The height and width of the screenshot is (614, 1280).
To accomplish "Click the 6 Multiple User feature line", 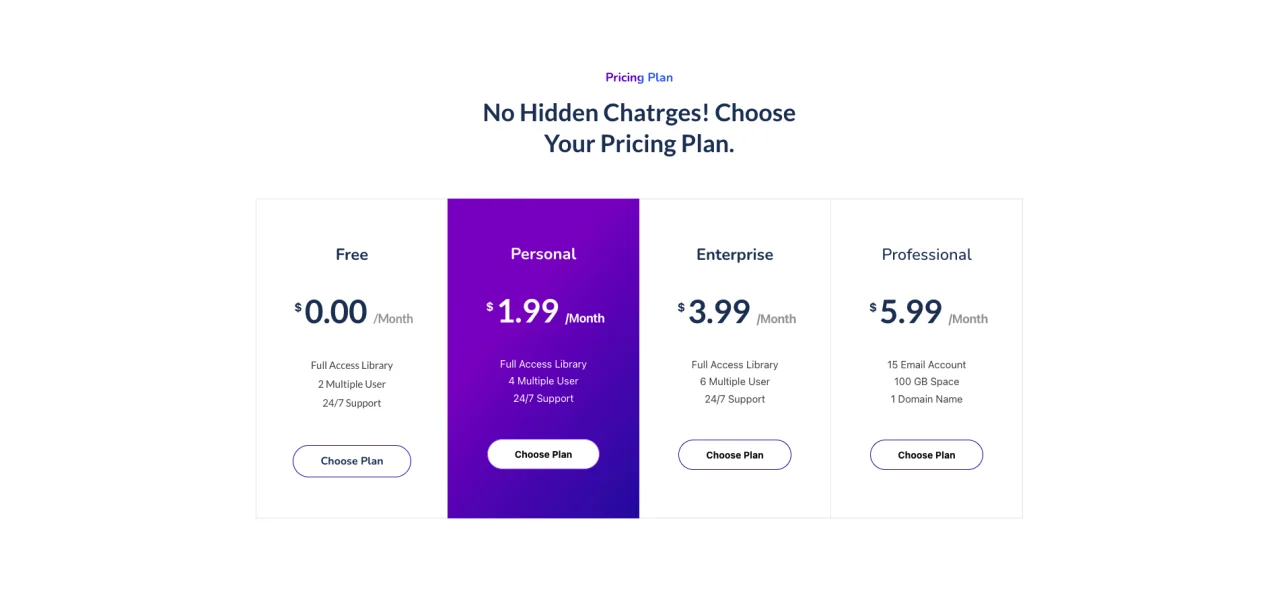I will (735, 382).
